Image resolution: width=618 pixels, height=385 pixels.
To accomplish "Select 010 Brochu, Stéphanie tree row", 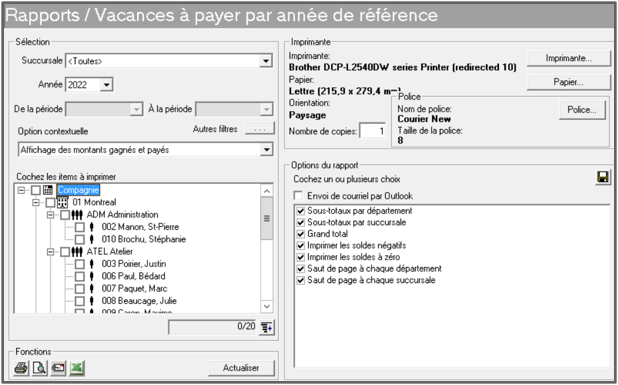I will coord(143,239).
